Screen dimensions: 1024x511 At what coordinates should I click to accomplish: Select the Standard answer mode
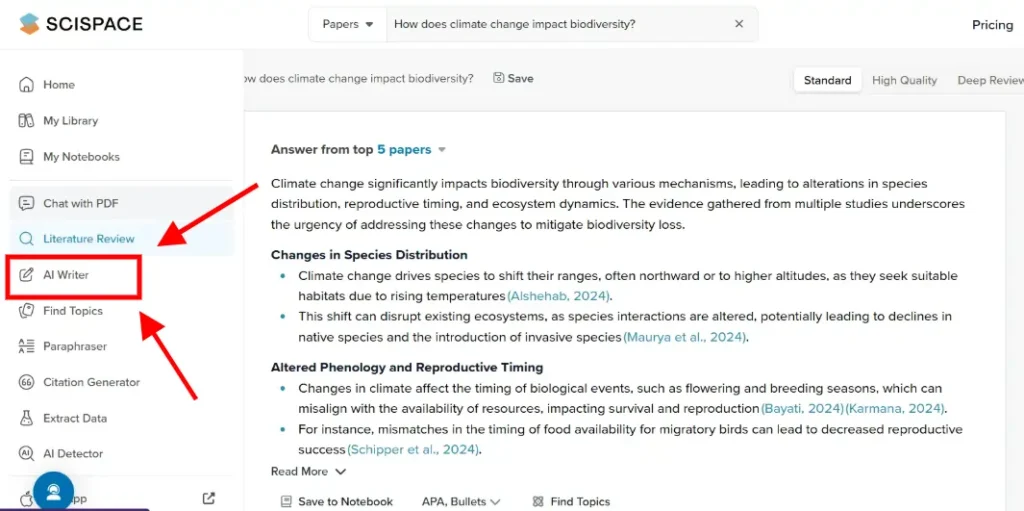[x=827, y=80]
